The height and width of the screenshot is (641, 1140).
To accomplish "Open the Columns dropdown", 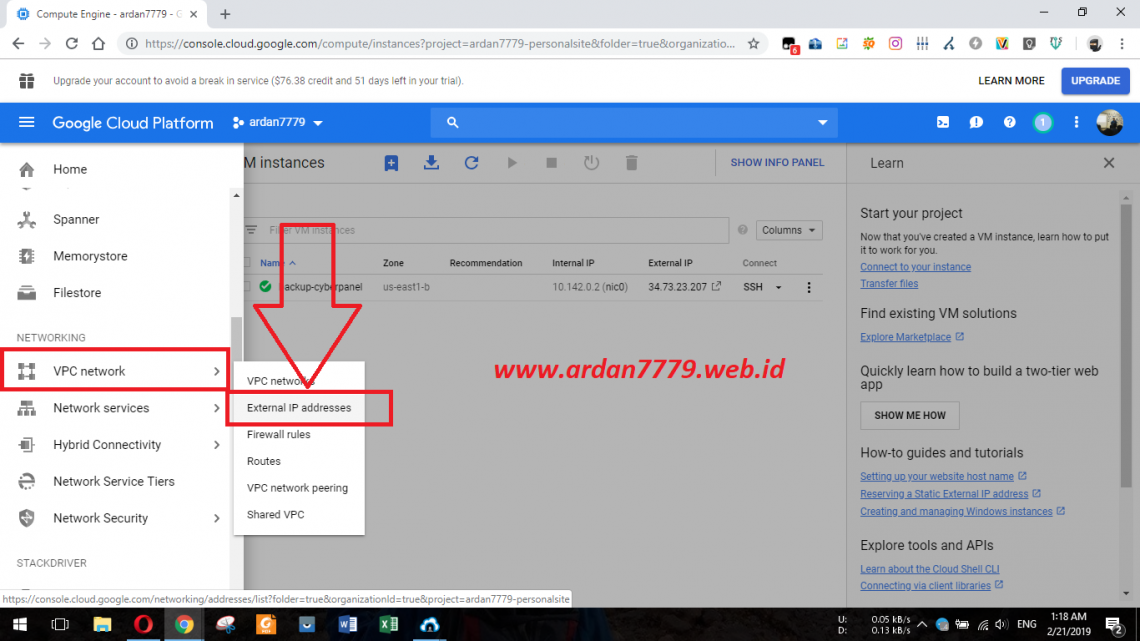I will pos(789,230).
